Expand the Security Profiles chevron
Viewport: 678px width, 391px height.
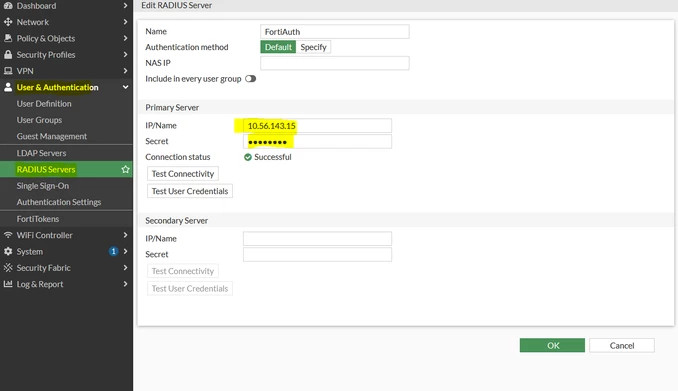pyautogui.click(x=125, y=54)
